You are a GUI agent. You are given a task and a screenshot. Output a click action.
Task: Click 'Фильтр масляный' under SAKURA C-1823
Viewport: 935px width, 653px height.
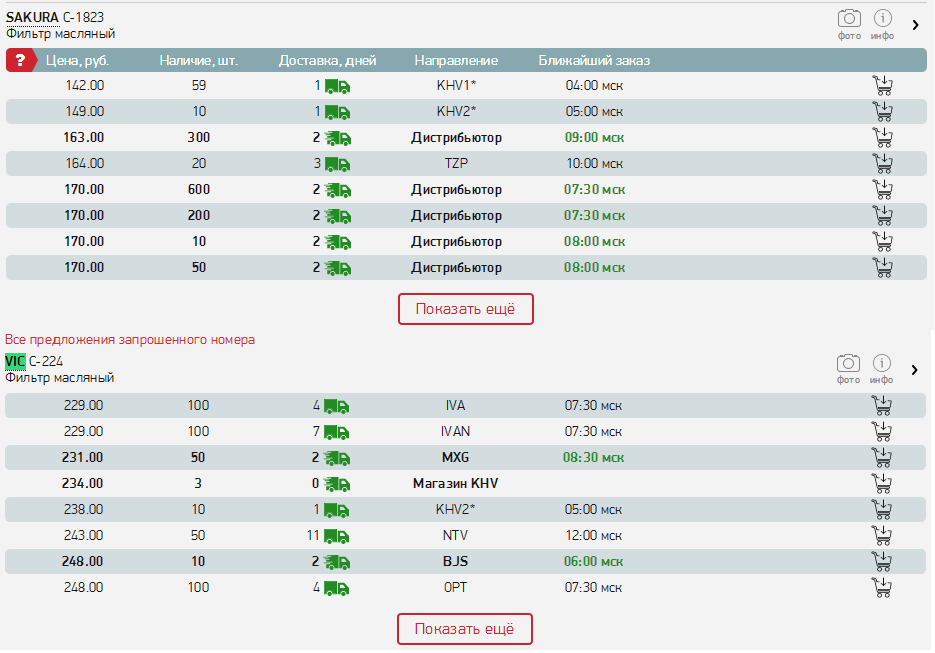61,33
